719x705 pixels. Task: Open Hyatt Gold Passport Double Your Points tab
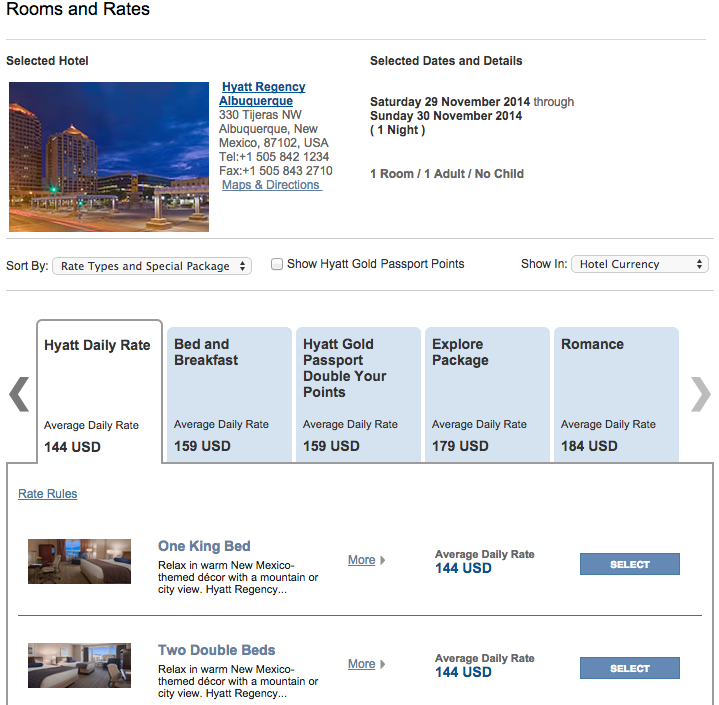coord(358,394)
